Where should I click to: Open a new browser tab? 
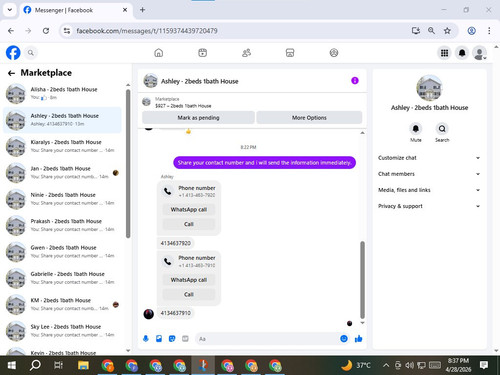(142, 10)
